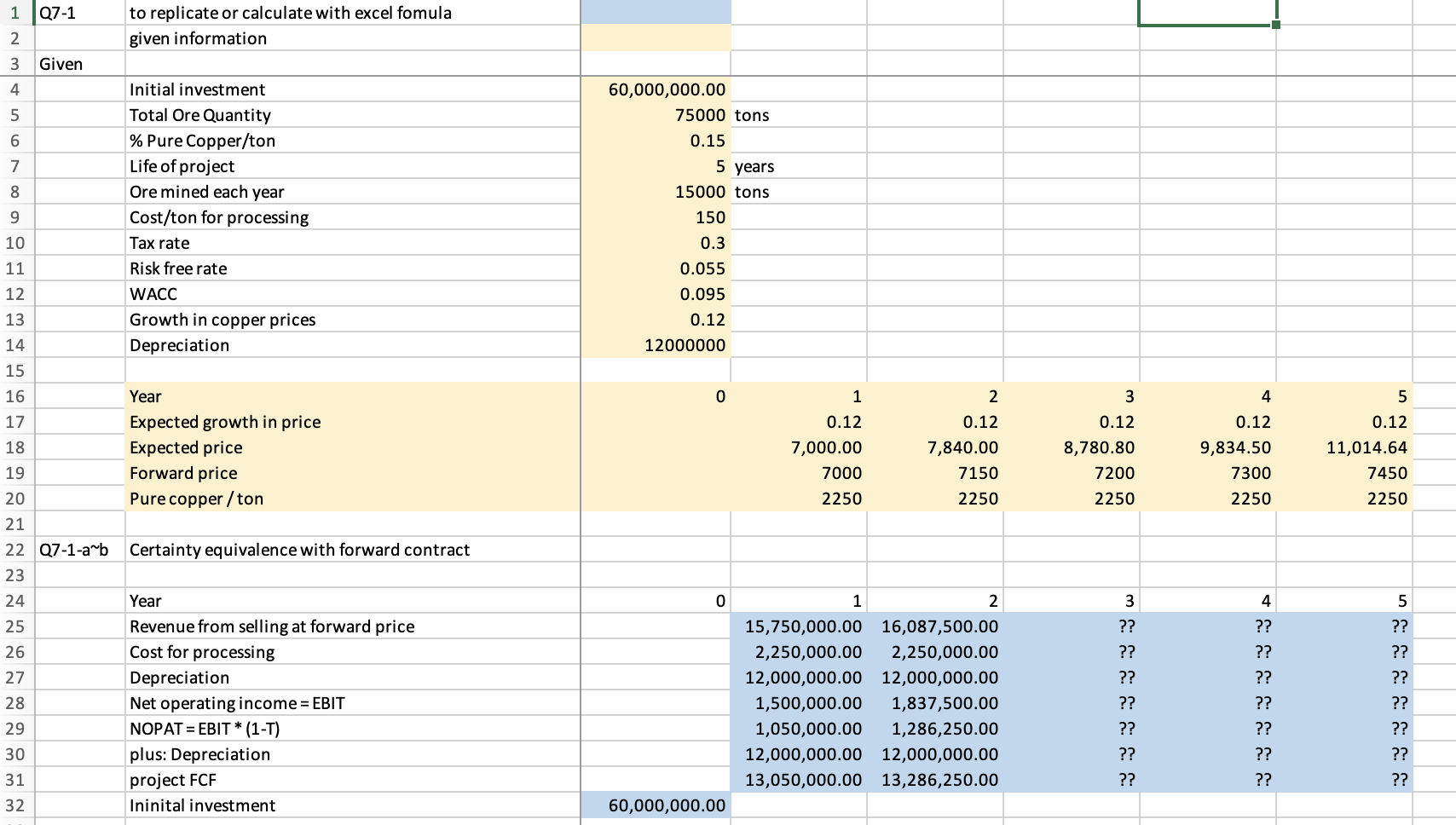
Task: Click the "Tax rate" label
Action: (x=159, y=243)
